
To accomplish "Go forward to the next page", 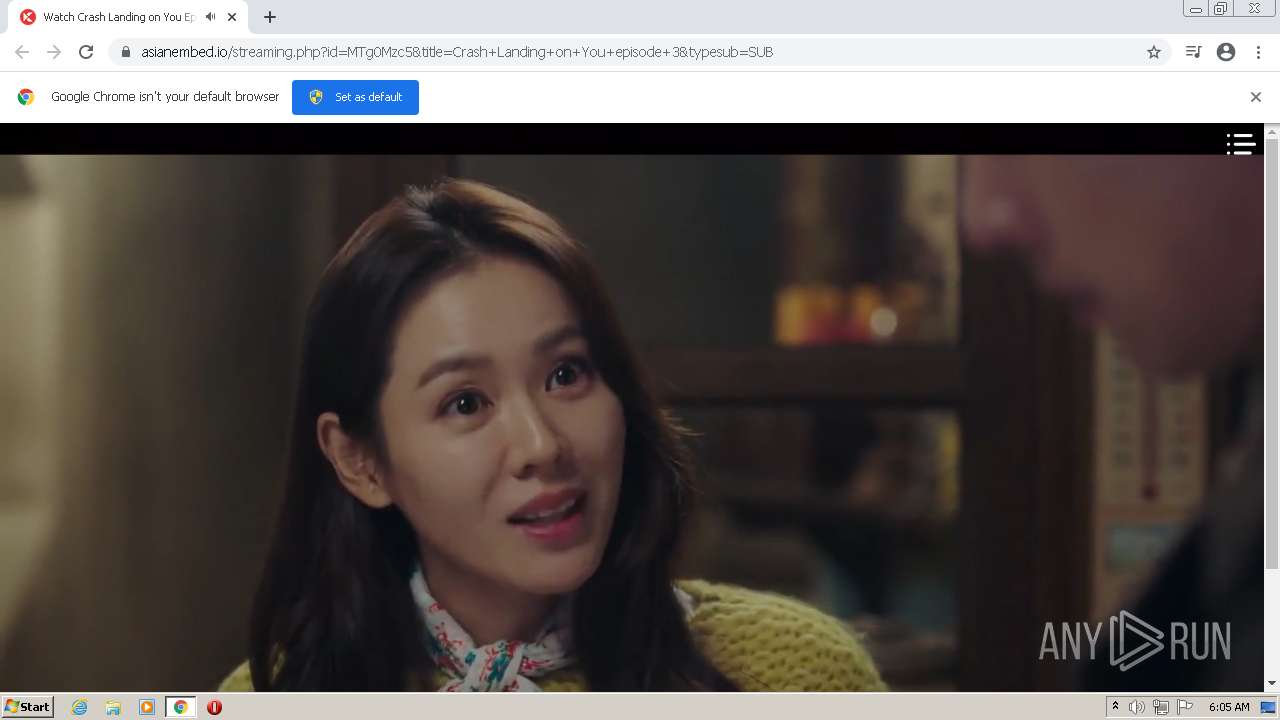I will pyautogui.click(x=54, y=52).
